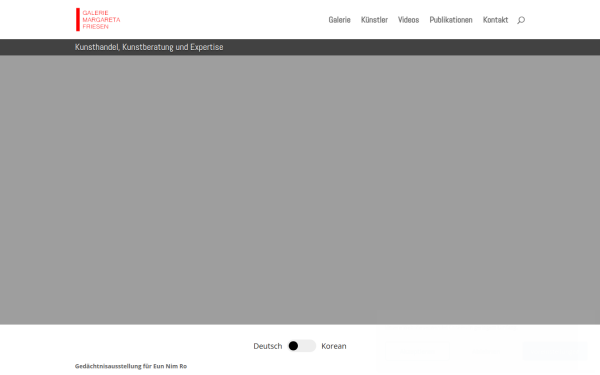600x375 pixels.
Task: Toggle the Deutsch/Korean language switch
Action: coord(302,346)
